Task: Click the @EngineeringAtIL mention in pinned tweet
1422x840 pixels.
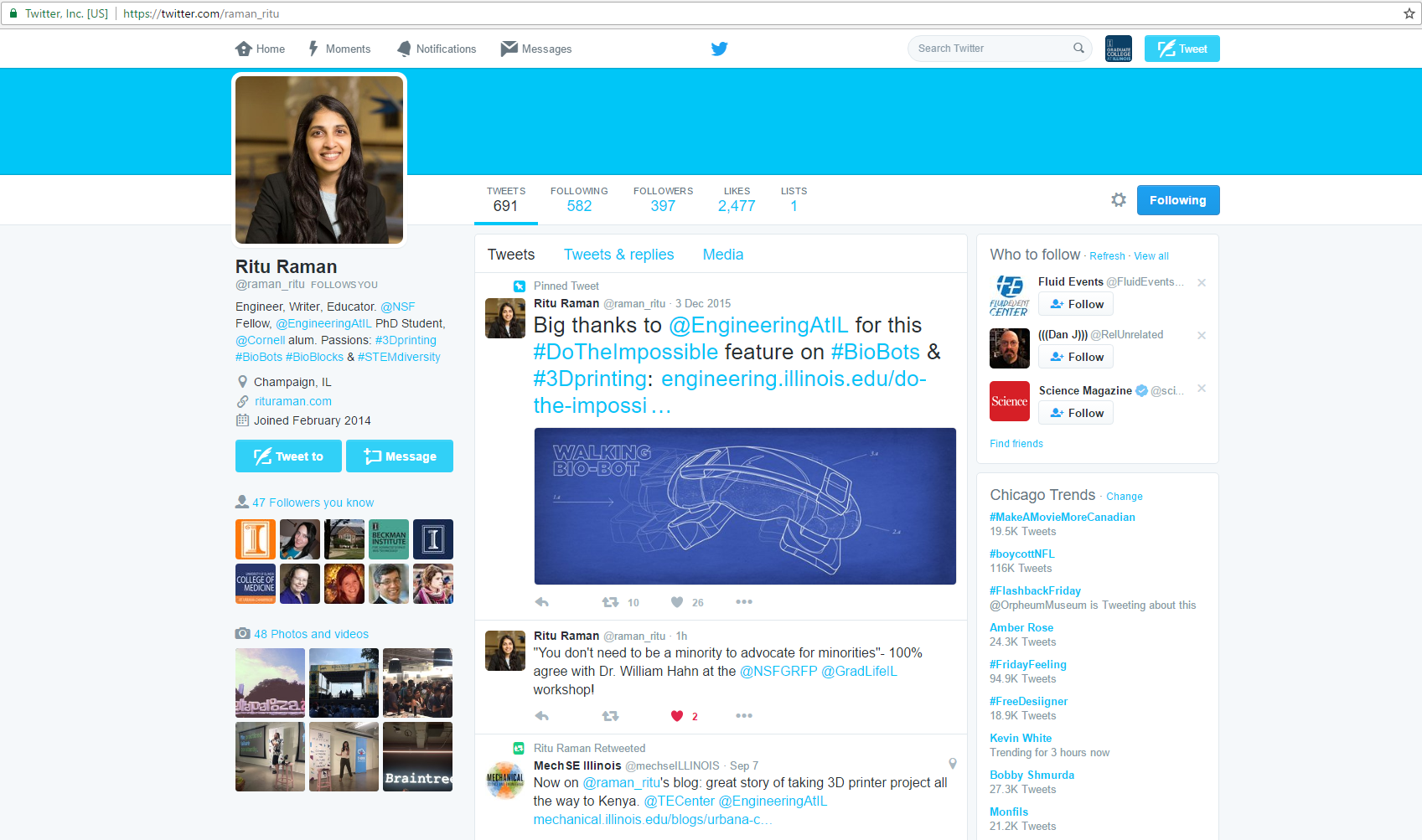Action: 758,325
